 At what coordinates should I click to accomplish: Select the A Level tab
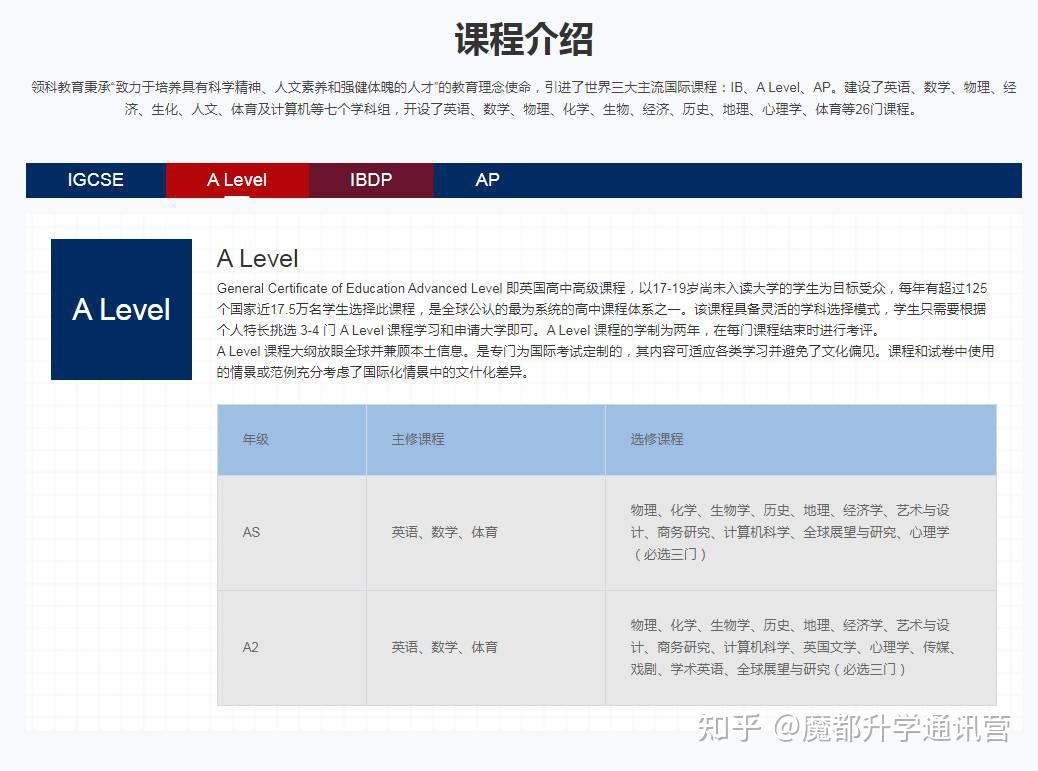[237, 180]
